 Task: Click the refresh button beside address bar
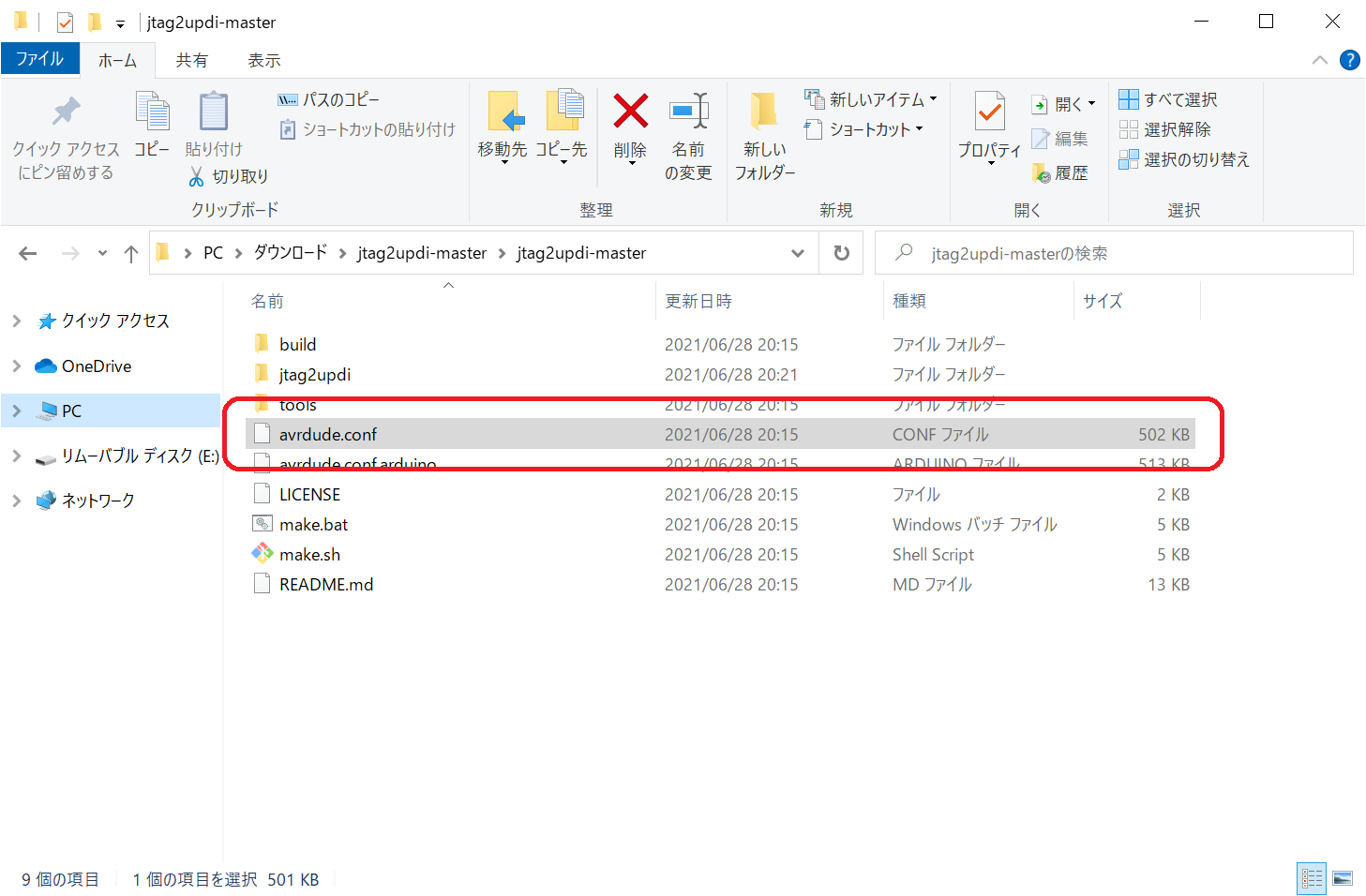841,253
